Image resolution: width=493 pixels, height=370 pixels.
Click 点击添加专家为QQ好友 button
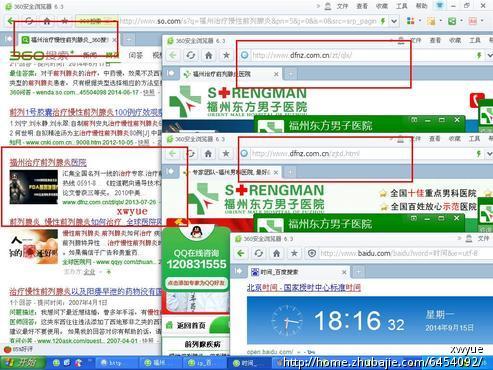coord(196,283)
